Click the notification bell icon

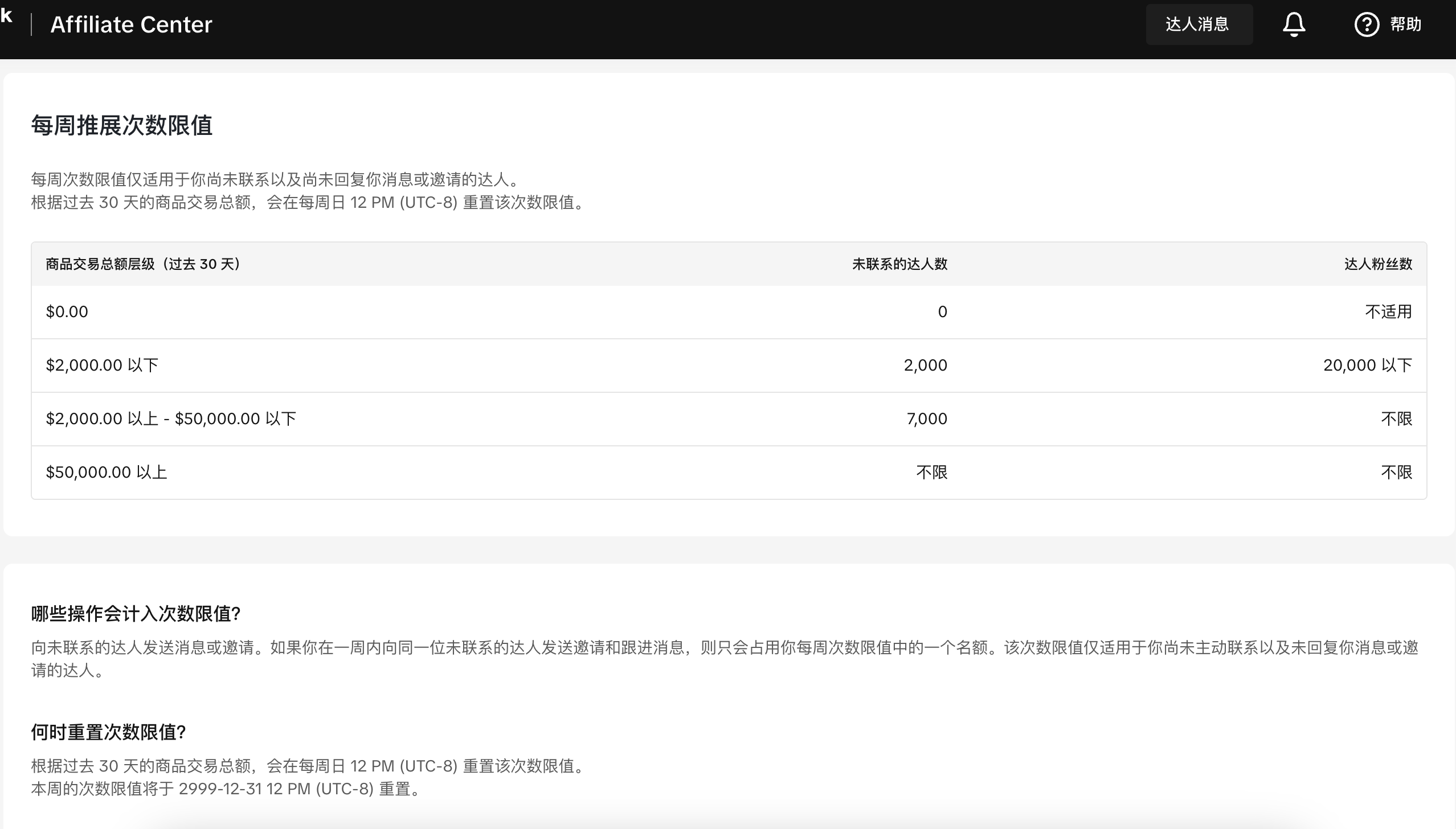pyautogui.click(x=1294, y=24)
